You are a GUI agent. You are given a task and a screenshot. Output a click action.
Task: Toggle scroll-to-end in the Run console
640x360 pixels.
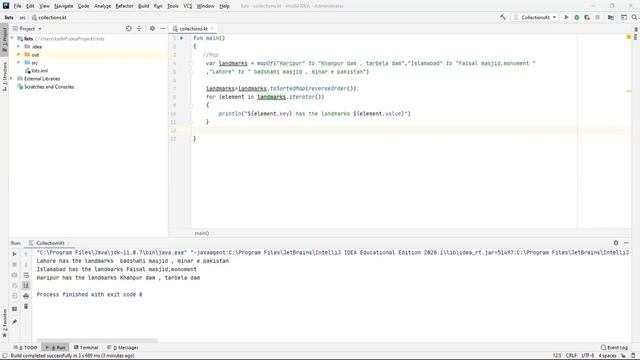click(26, 285)
